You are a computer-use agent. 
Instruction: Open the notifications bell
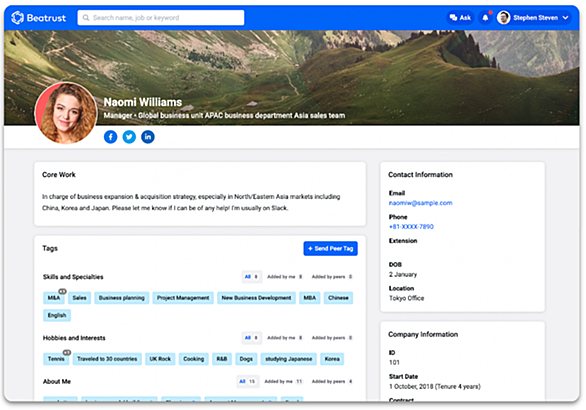tap(485, 18)
